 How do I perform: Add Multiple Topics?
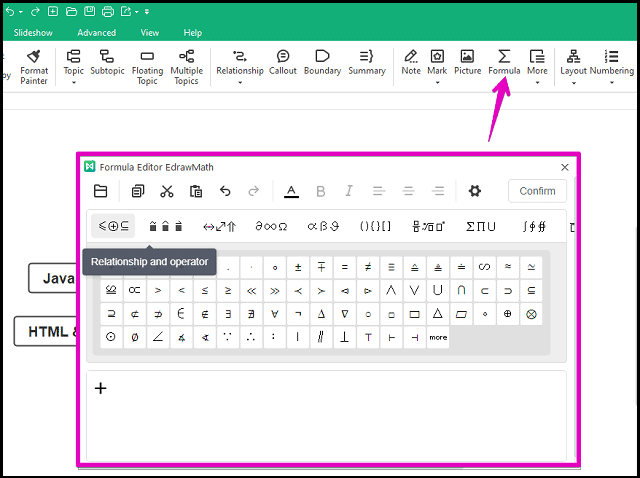click(x=187, y=67)
